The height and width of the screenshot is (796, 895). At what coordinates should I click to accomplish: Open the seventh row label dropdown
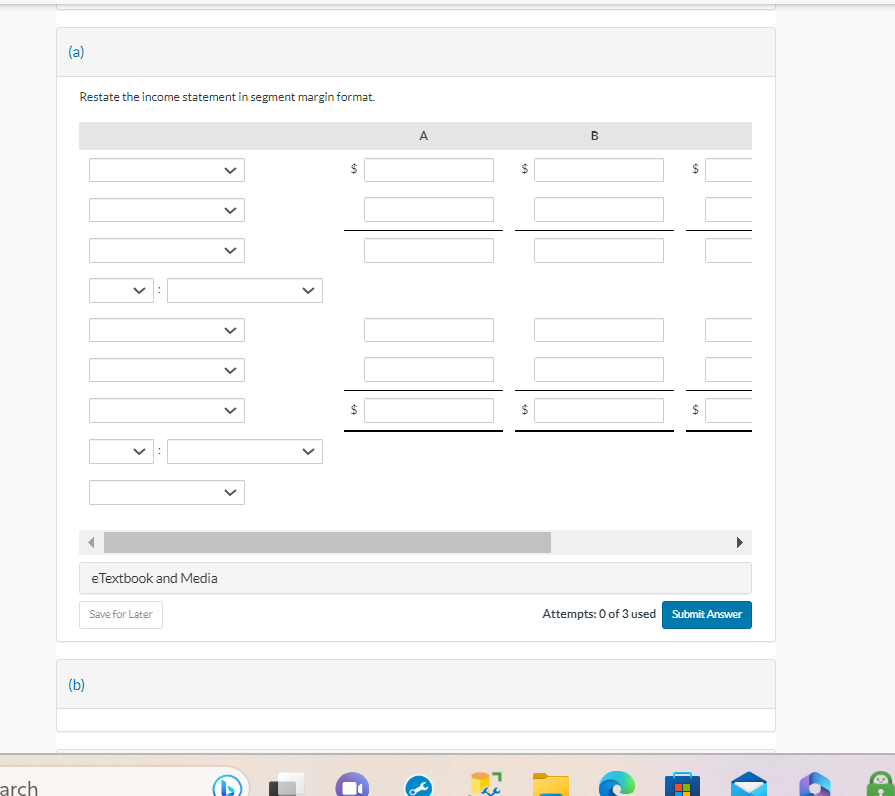(167, 410)
